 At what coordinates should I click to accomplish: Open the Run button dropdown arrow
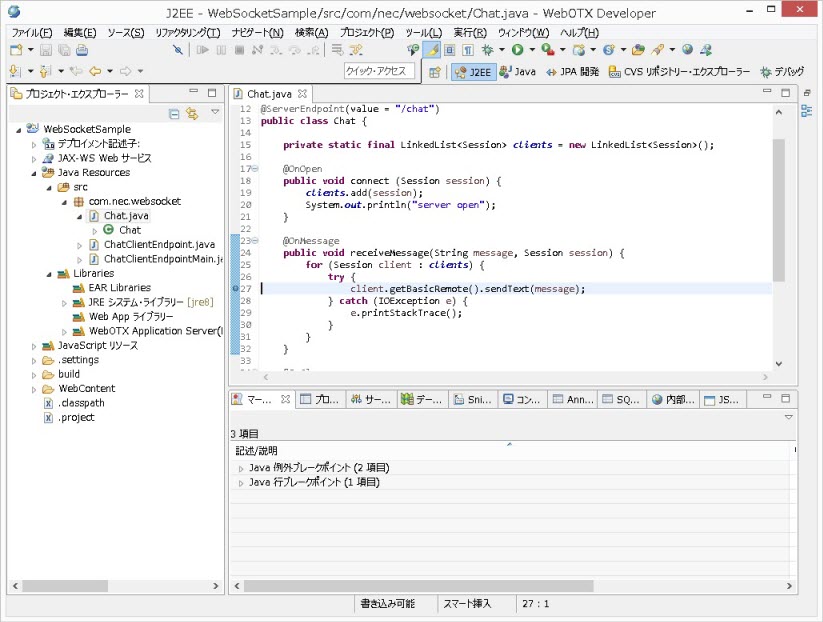point(530,50)
